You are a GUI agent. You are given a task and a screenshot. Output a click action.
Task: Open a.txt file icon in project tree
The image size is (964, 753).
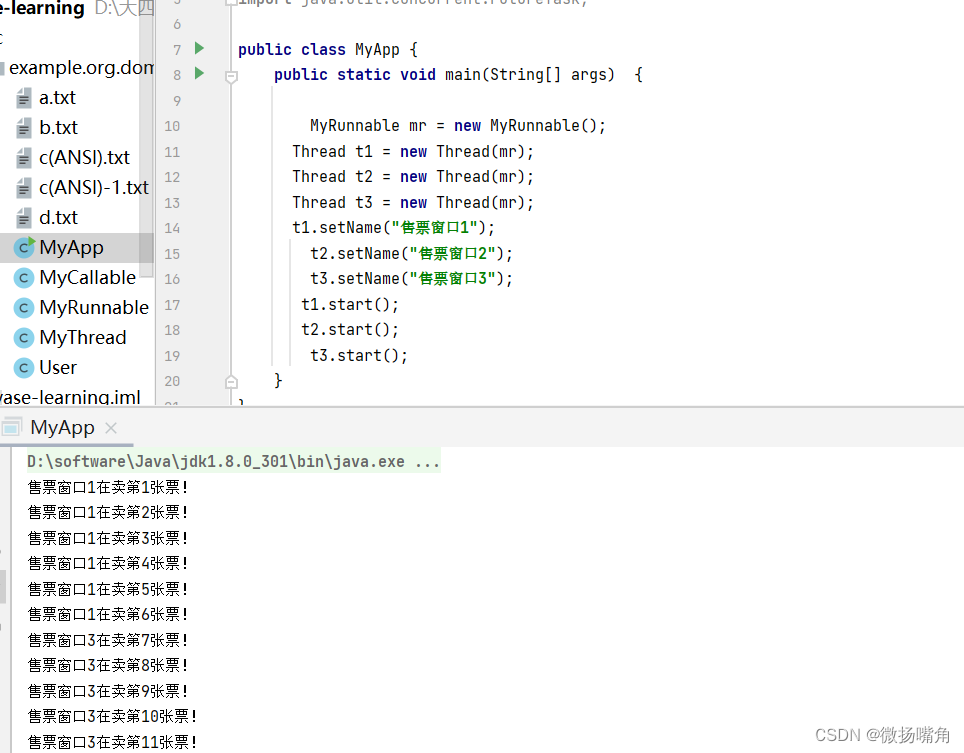click(x=23, y=98)
